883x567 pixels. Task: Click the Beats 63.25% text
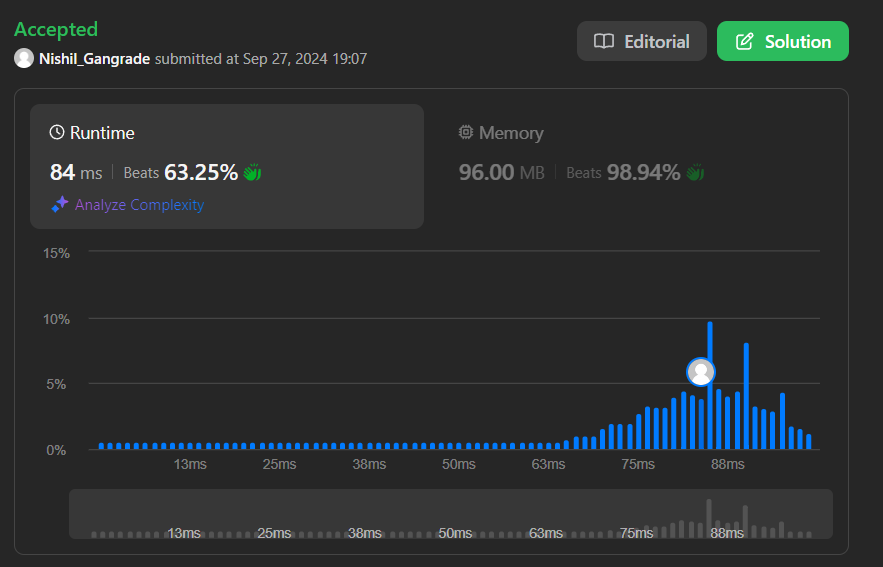pos(180,172)
